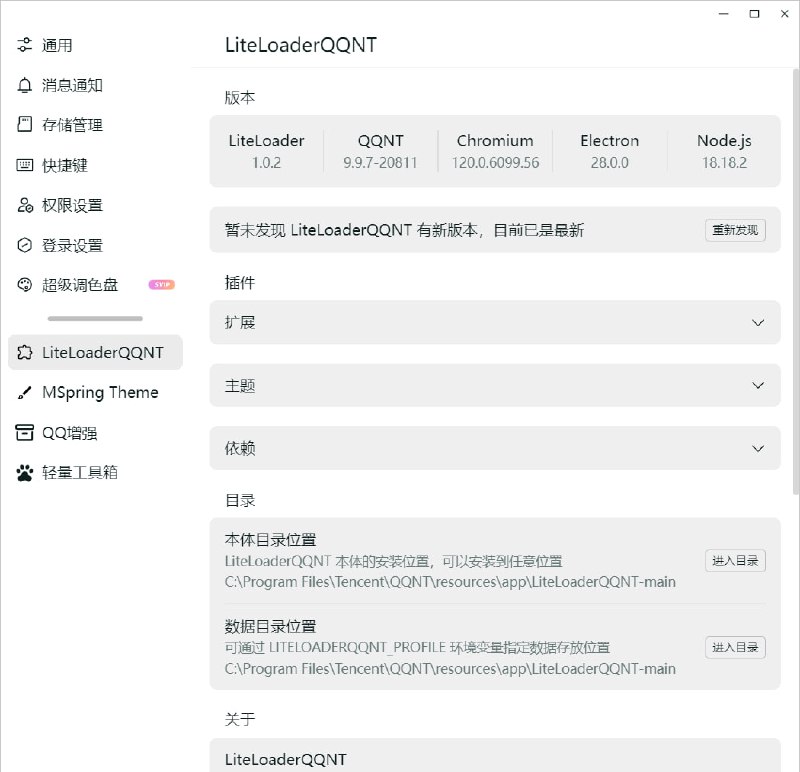Expand the 主题 list chevron
Viewport: 800px width, 772px height.
[758, 385]
